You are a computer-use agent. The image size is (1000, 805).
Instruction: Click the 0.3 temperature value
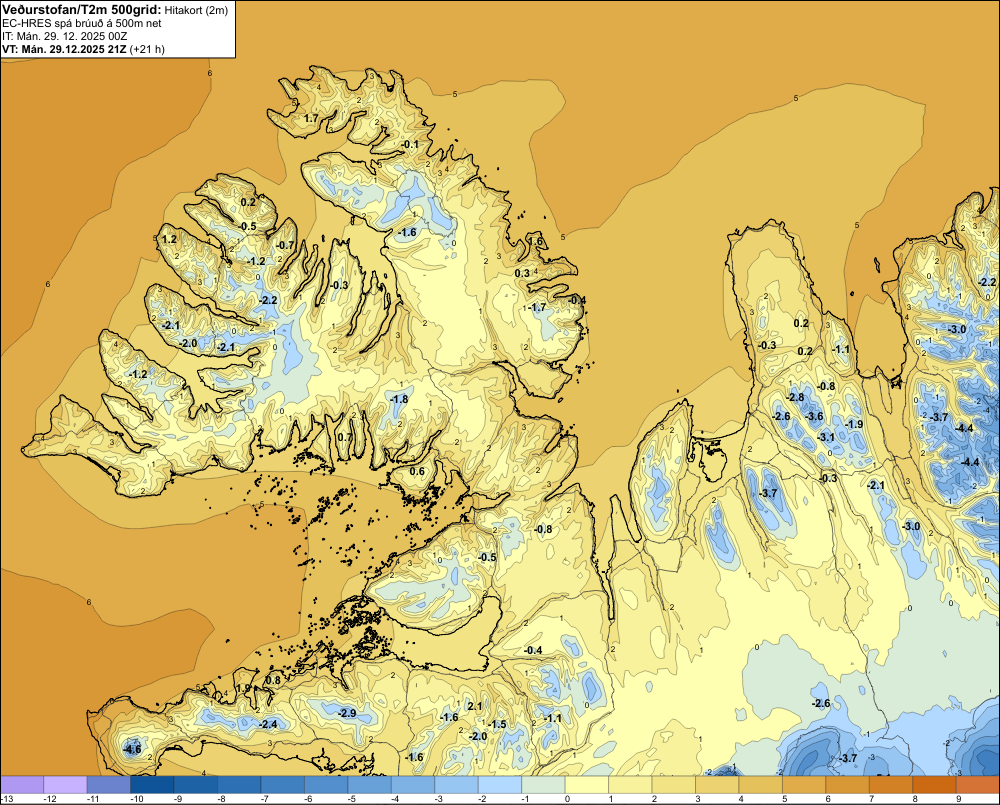click(522, 273)
